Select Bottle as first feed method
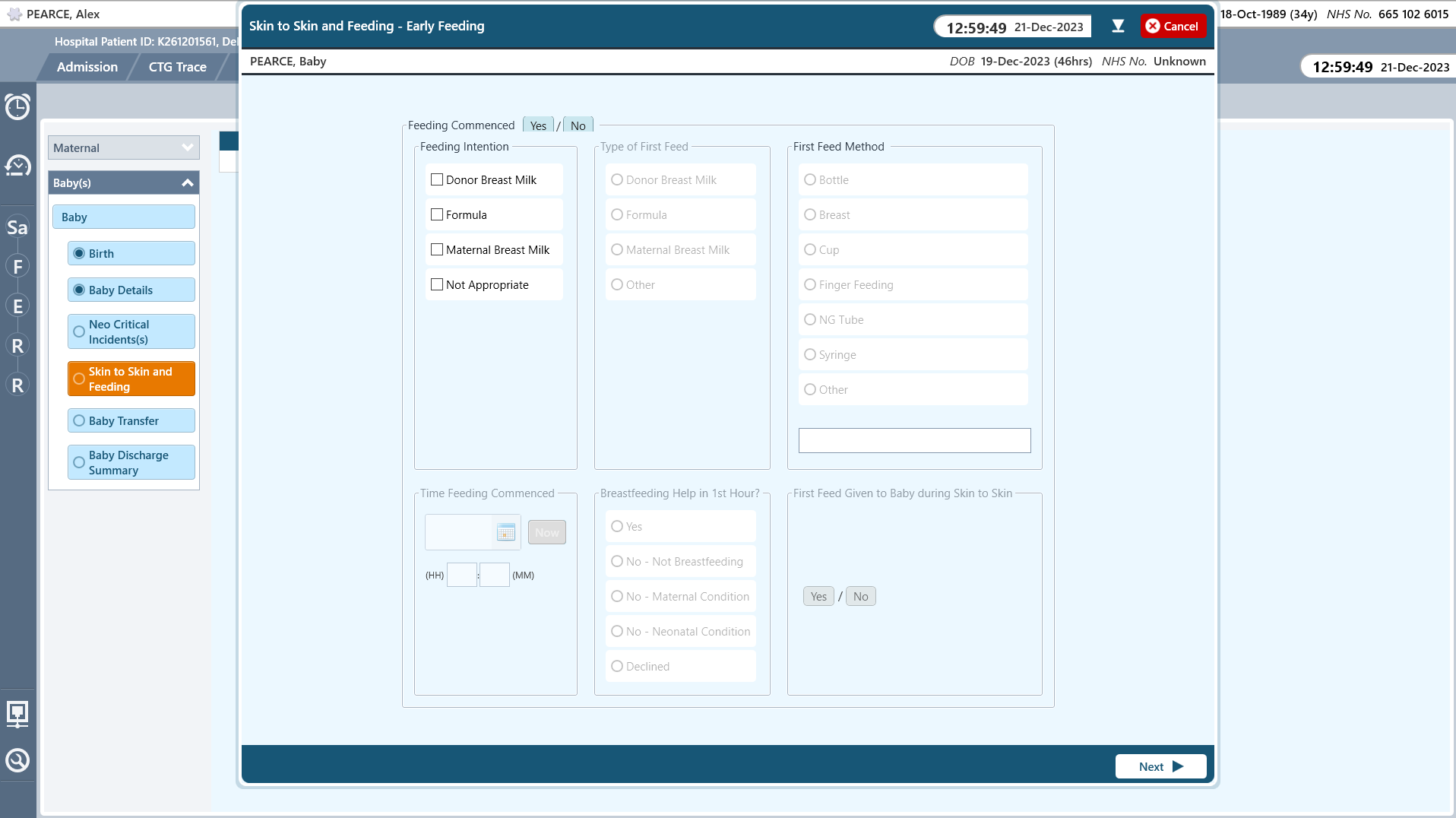This screenshot has width=1456, height=818. tap(913, 179)
